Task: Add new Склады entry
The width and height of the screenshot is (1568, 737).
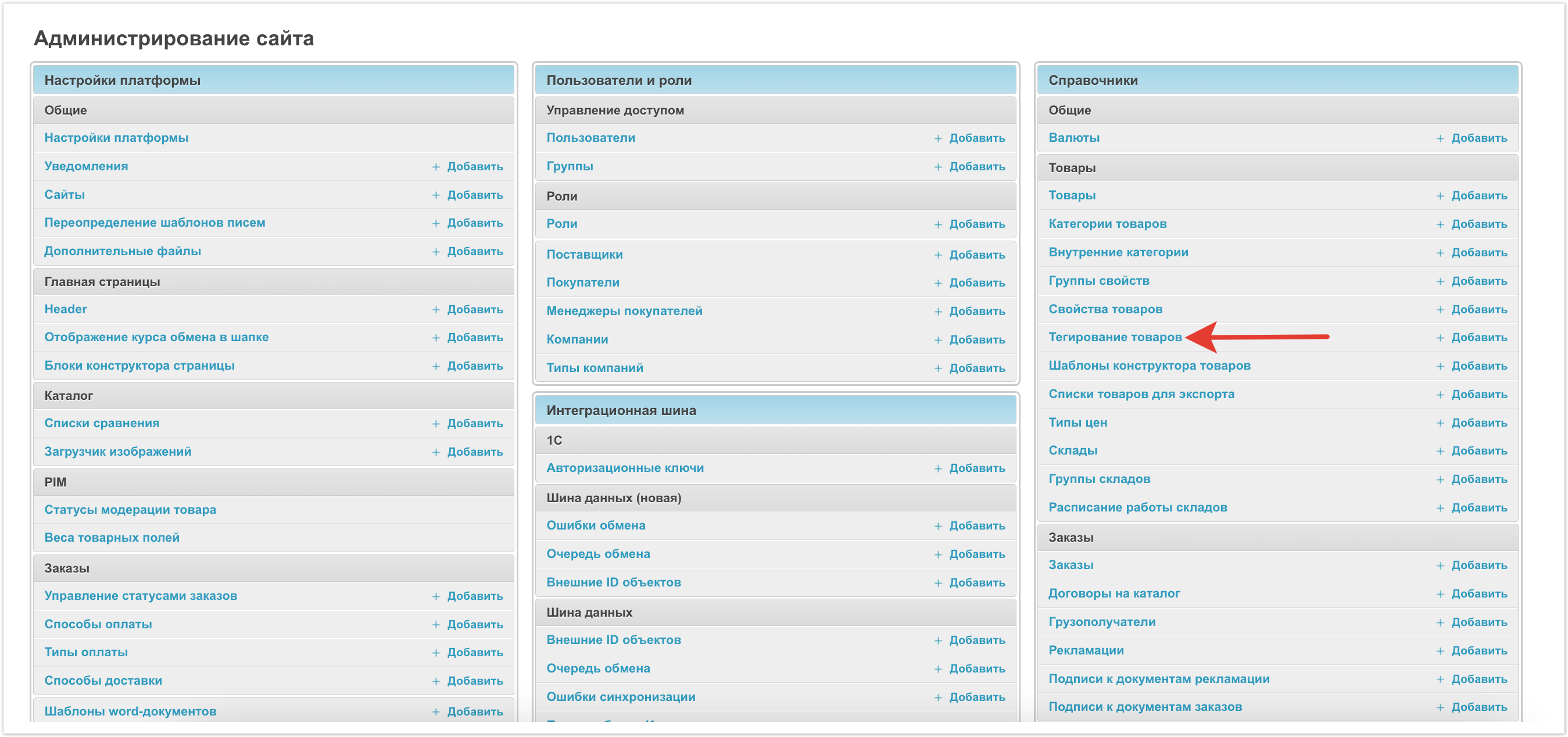Action: point(1479,450)
